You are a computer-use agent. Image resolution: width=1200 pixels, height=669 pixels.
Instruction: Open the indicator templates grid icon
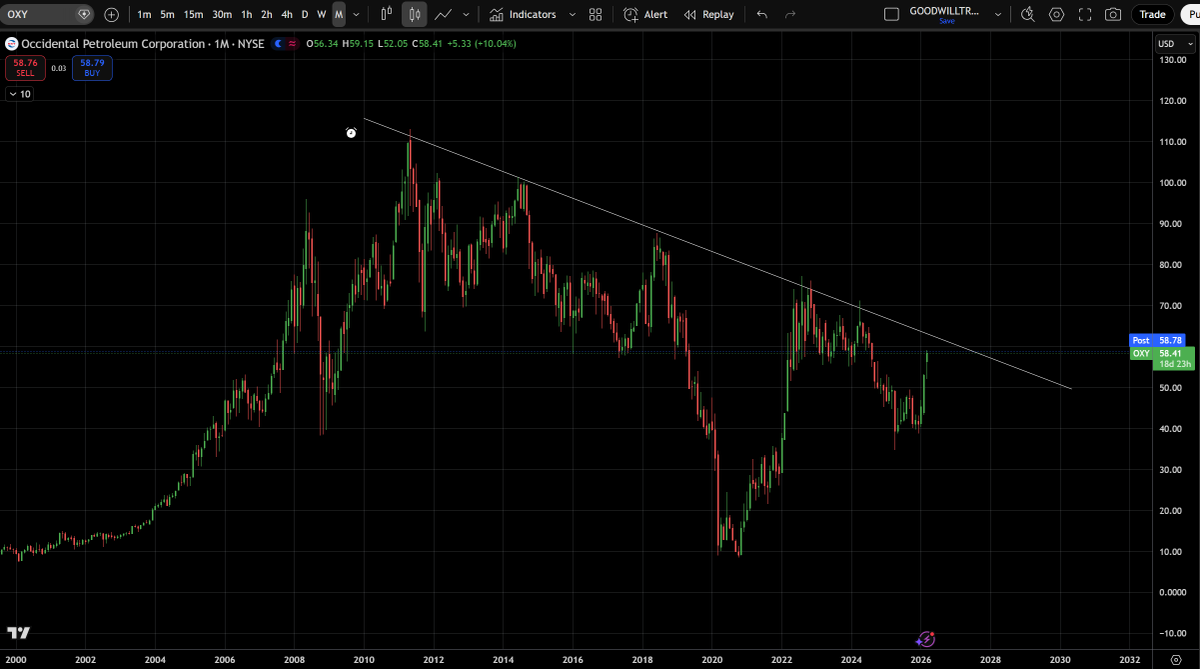[x=596, y=15]
